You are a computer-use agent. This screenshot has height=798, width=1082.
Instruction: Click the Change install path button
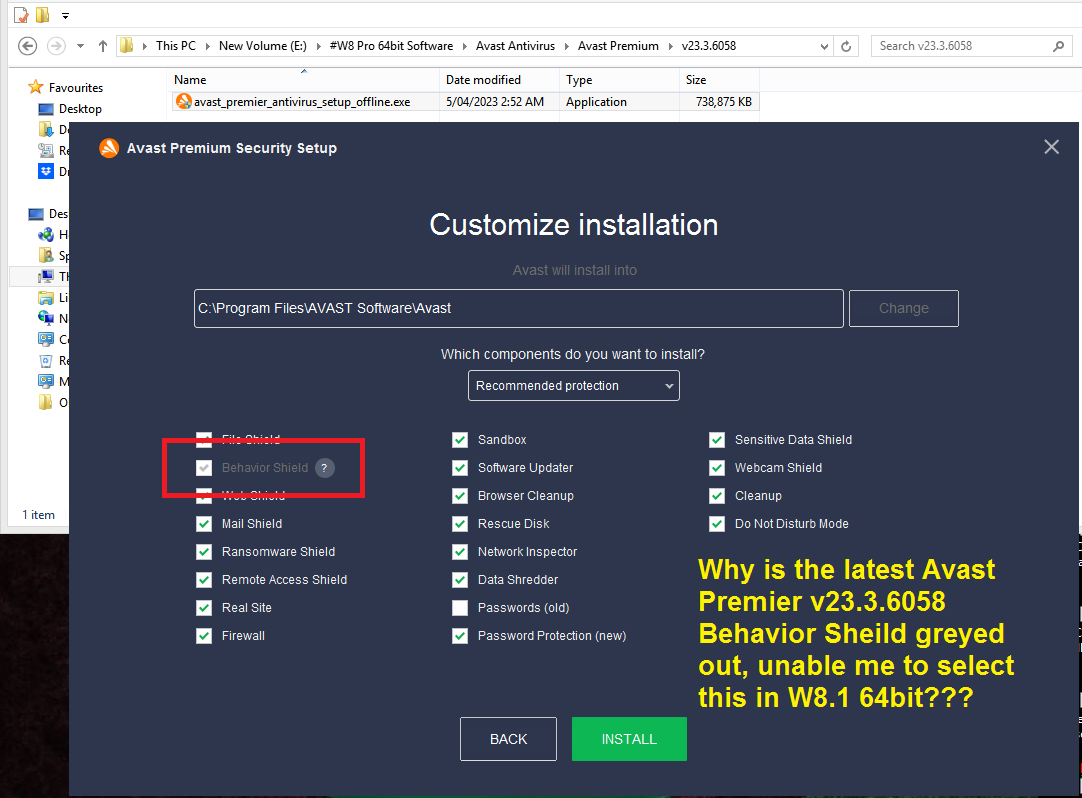click(904, 309)
